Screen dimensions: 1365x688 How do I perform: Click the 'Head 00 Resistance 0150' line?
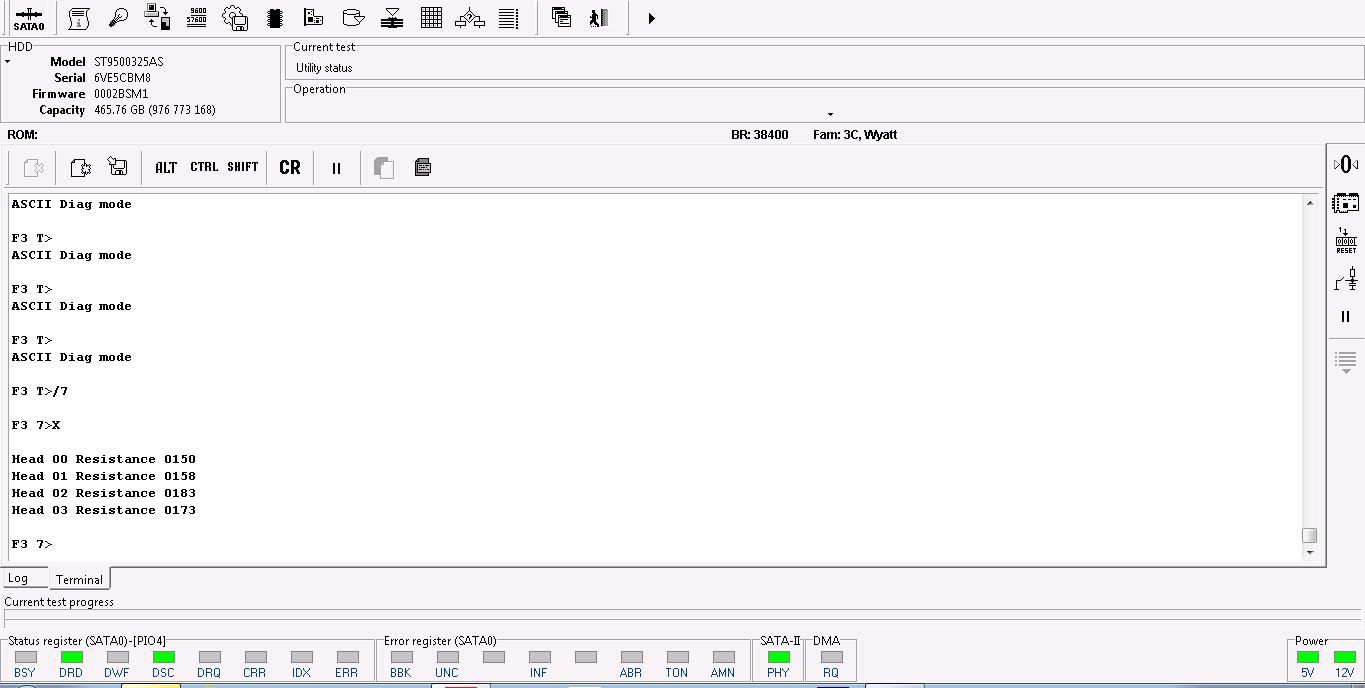coord(104,459)
